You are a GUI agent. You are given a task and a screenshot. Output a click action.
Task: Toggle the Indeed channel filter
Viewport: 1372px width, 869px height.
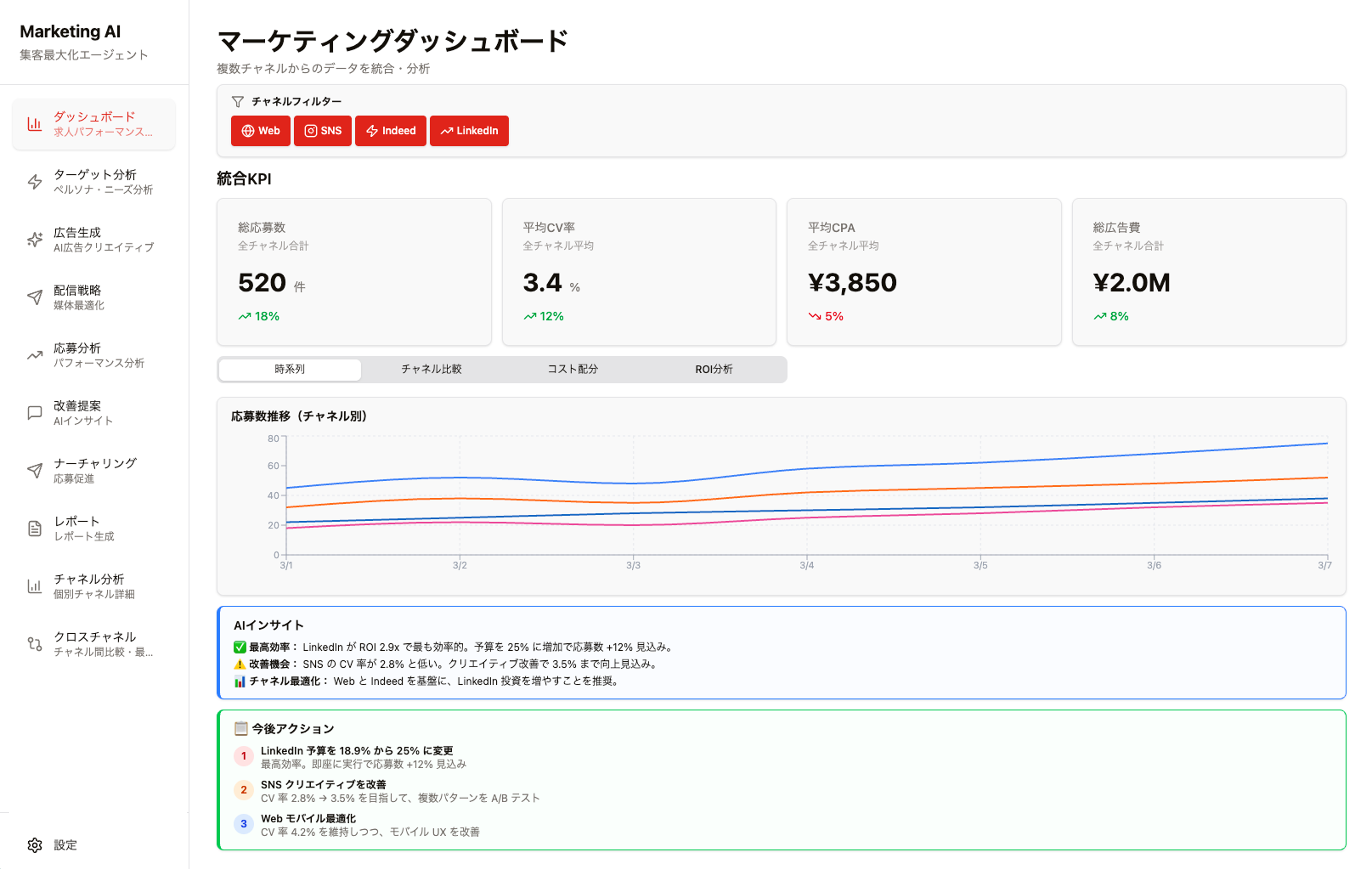pos(390,131)
